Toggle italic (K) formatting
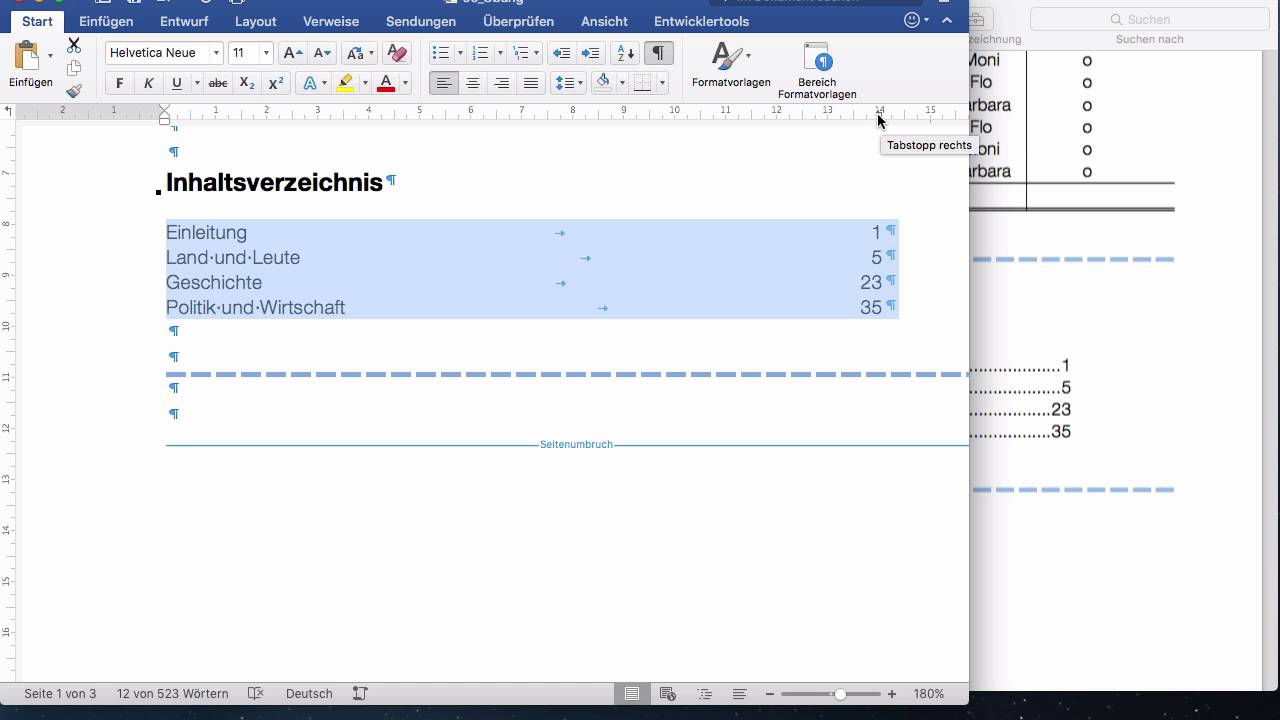1280x720 pixels. coord(148,83)
